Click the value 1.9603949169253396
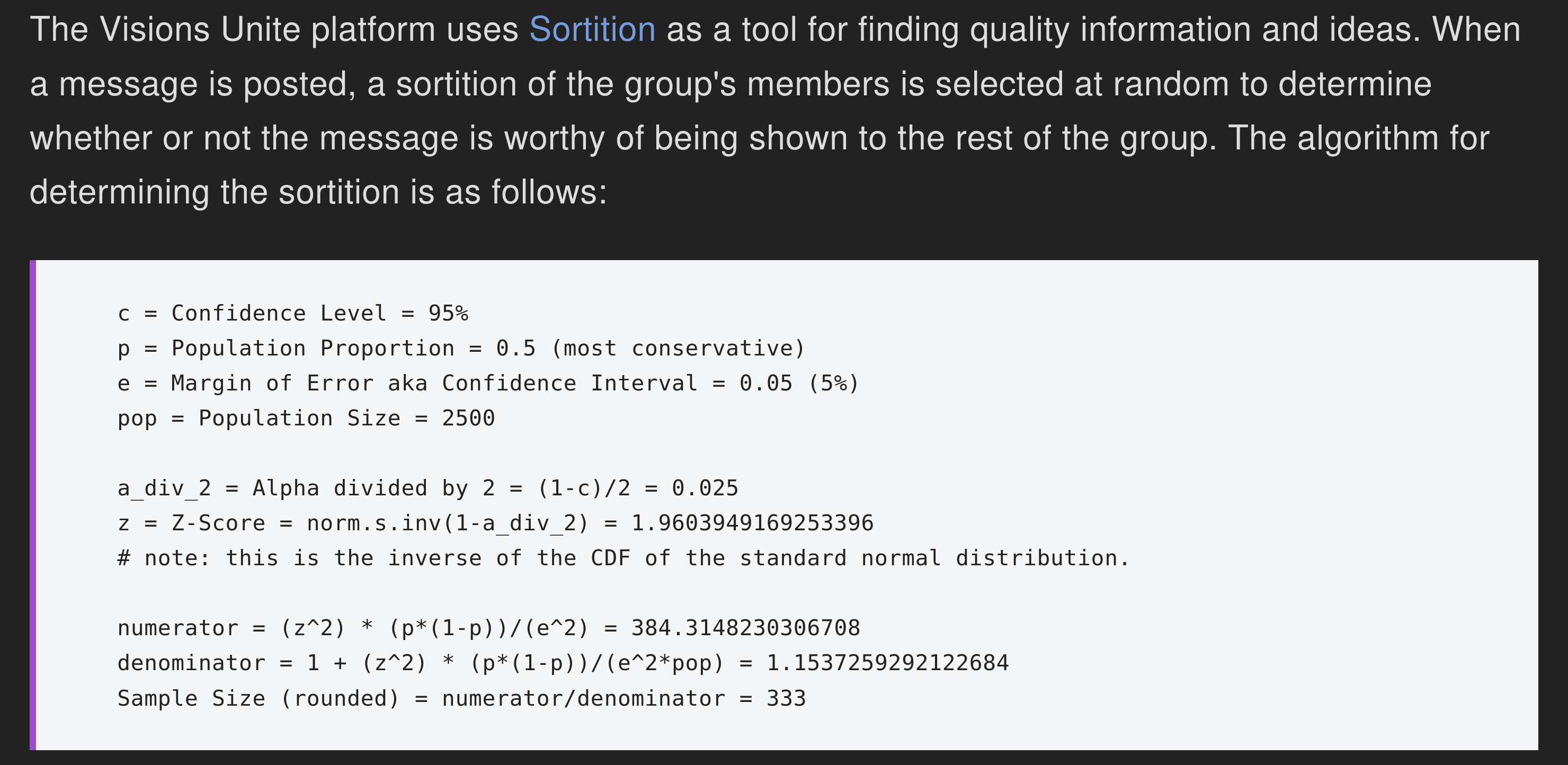The width and height of the screenshot is (1568, 765). [752, 523]
